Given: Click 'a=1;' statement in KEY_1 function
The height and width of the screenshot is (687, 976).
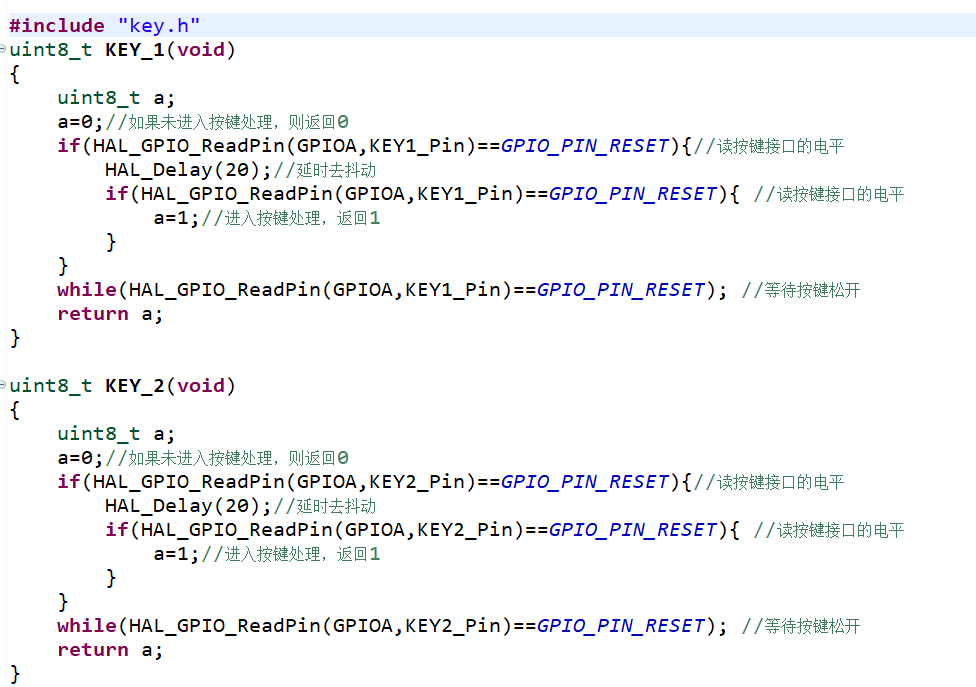Looking at the screenshot, I should click(176, 218).
